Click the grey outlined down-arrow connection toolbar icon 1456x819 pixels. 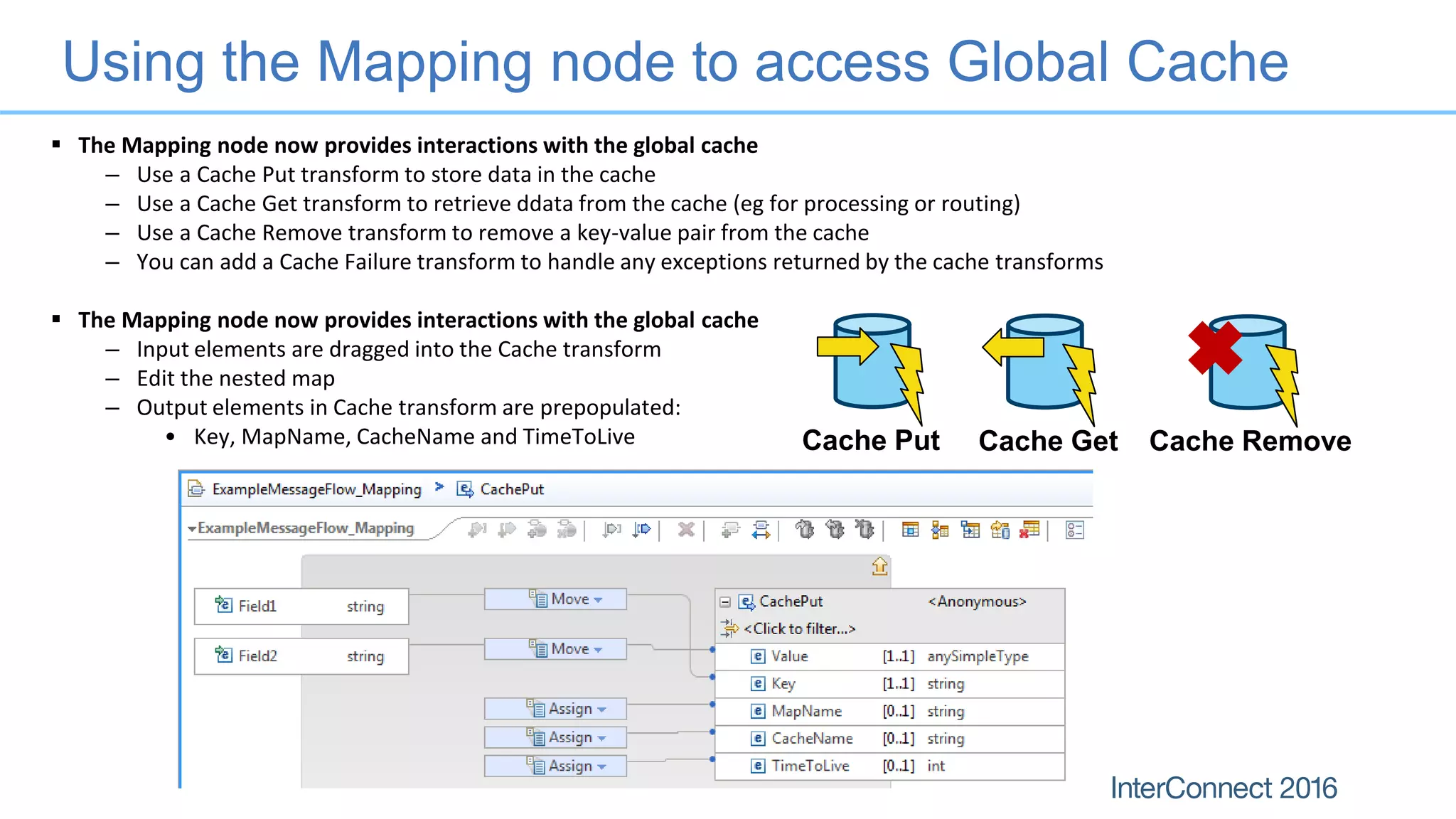(611, 530)
